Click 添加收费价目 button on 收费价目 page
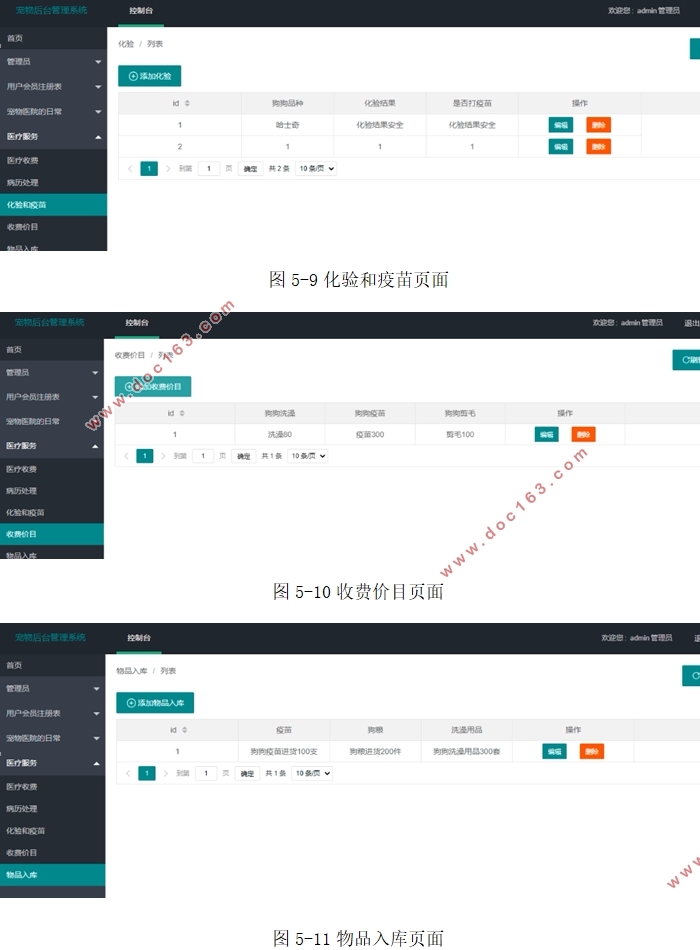700x950 pixels. (153, 386)
